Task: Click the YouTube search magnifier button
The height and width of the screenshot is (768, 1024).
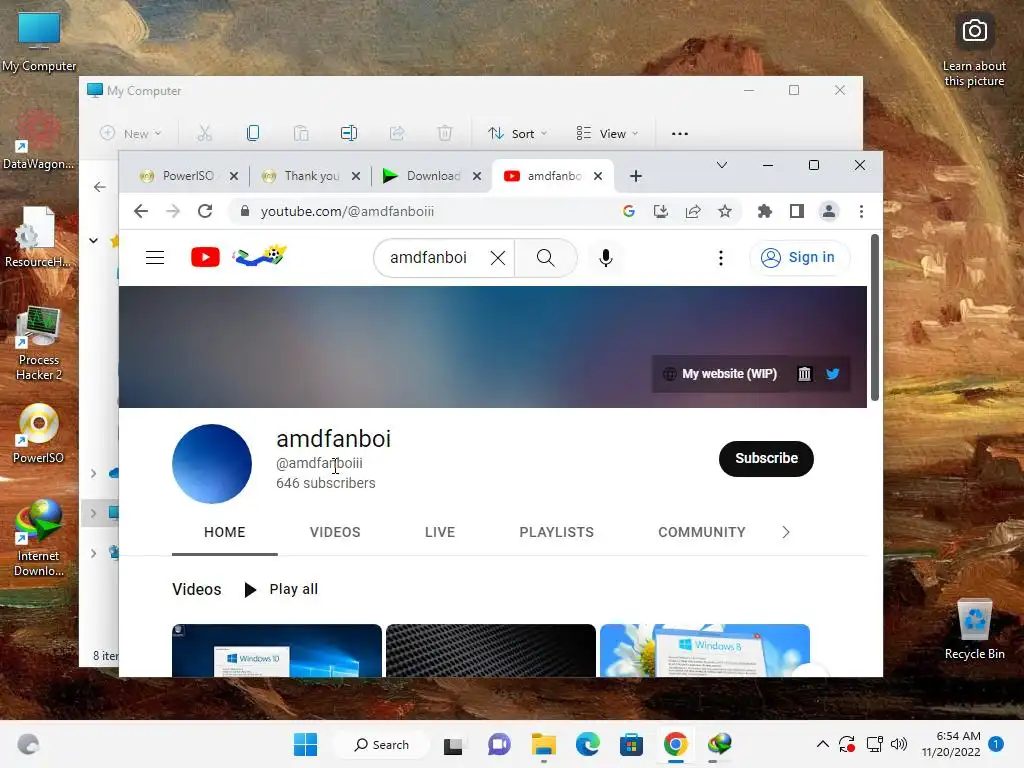Action: [546, 258]
